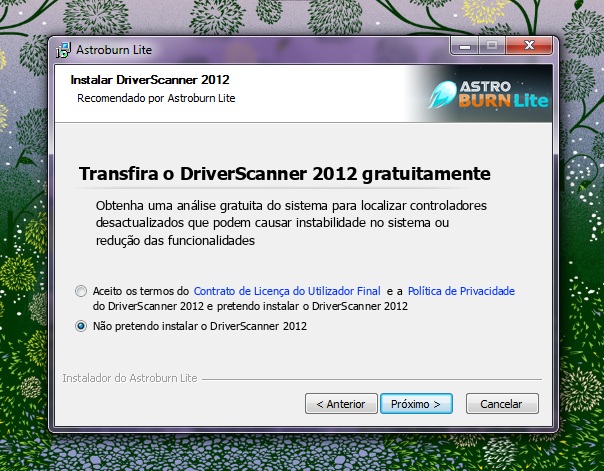Select the accept DriverScanner 2012 terms option
Image resolution: width=604 pixels, height=471 pixels.
(81, 291)
